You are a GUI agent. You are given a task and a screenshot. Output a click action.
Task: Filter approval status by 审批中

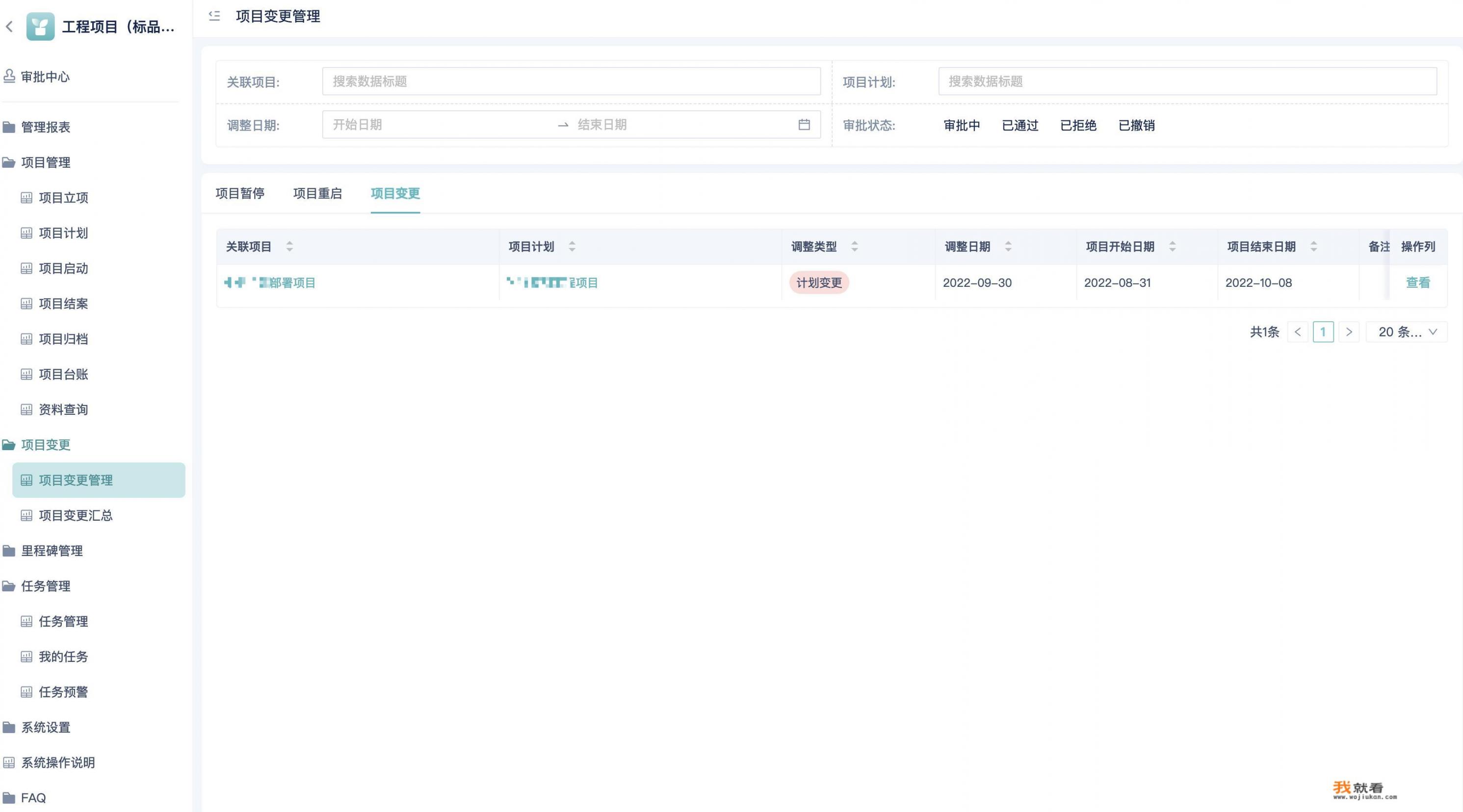(x=962, y=126)
